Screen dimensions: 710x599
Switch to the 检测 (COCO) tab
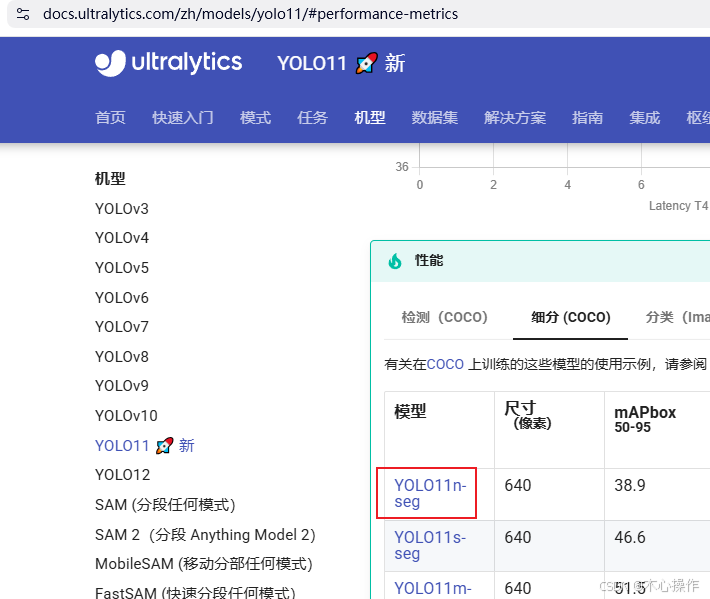(444, 317)
